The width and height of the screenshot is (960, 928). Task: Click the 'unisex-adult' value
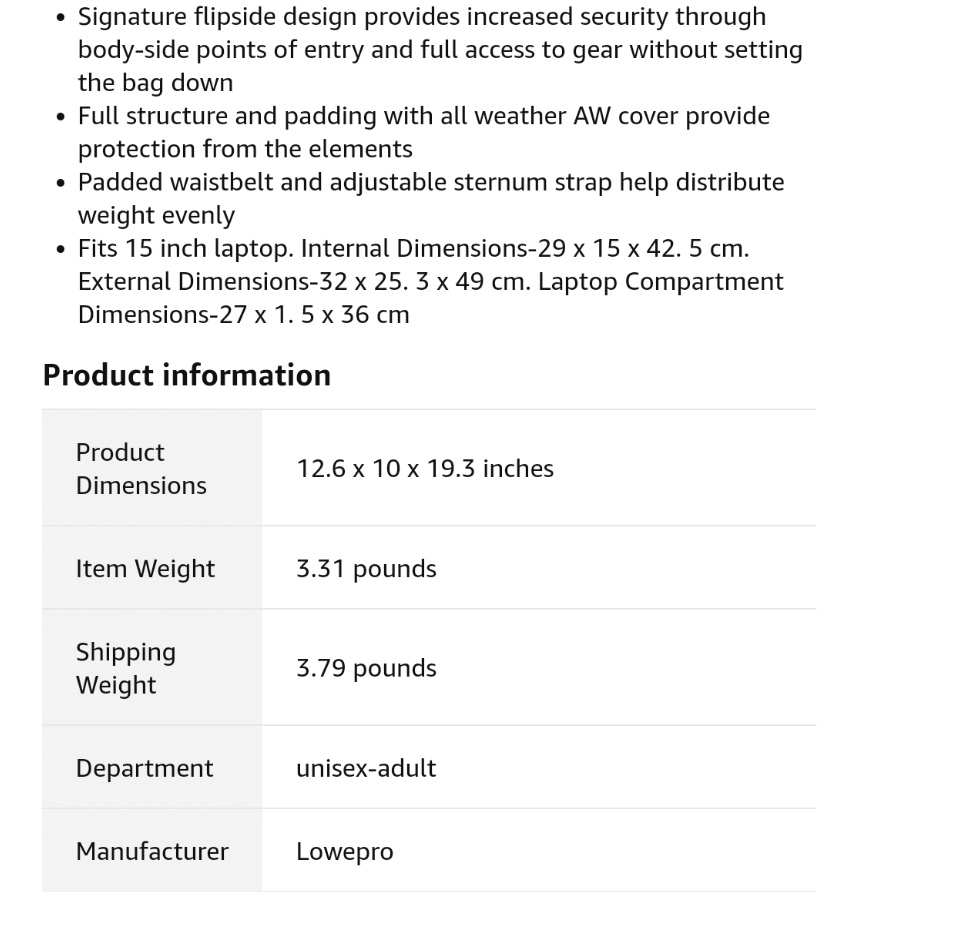pyautogui.click(x=366, y=768)
